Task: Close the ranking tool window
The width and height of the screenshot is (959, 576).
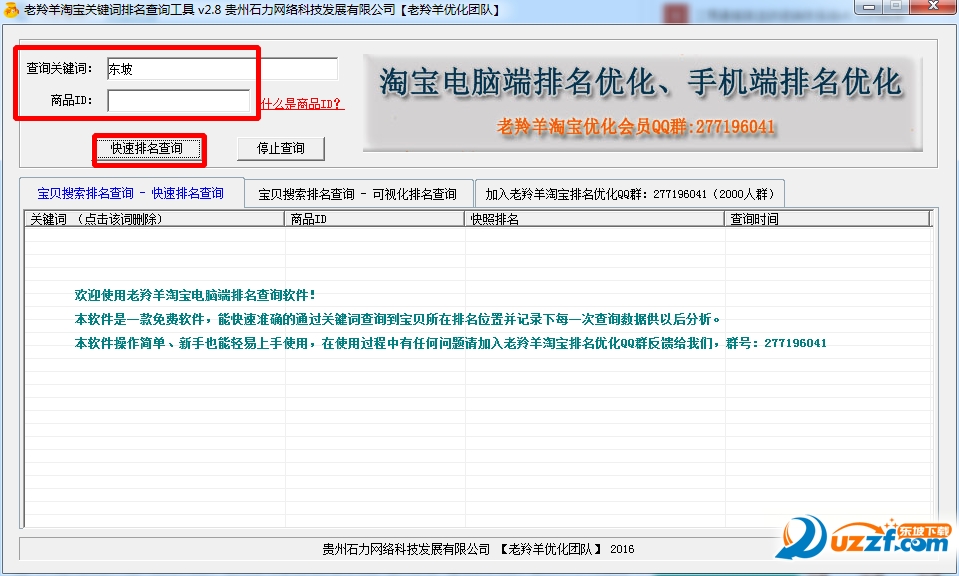Action: click(933, 7)
